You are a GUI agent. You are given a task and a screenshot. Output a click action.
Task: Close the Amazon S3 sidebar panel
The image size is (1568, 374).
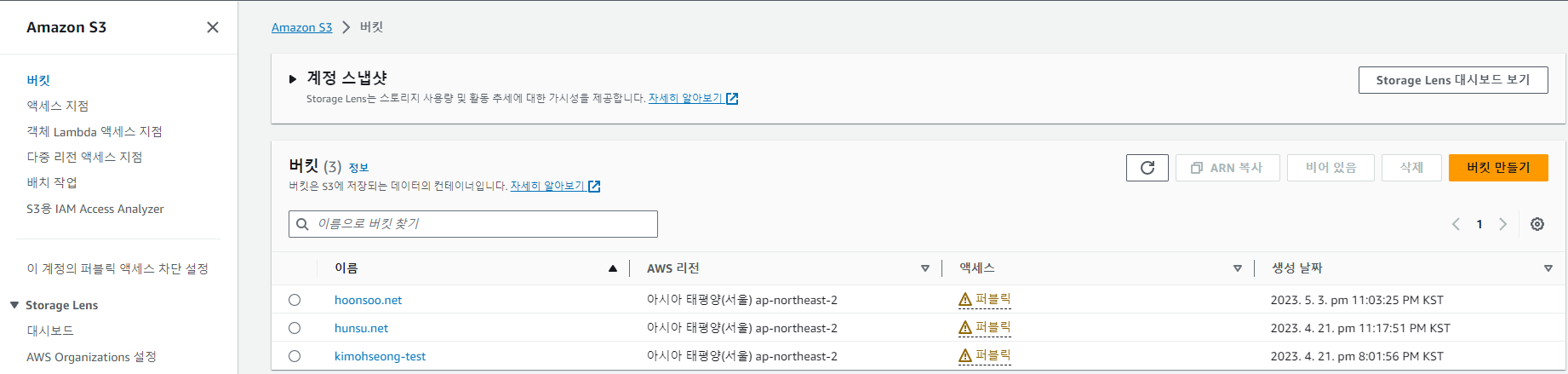pos(213,27)
